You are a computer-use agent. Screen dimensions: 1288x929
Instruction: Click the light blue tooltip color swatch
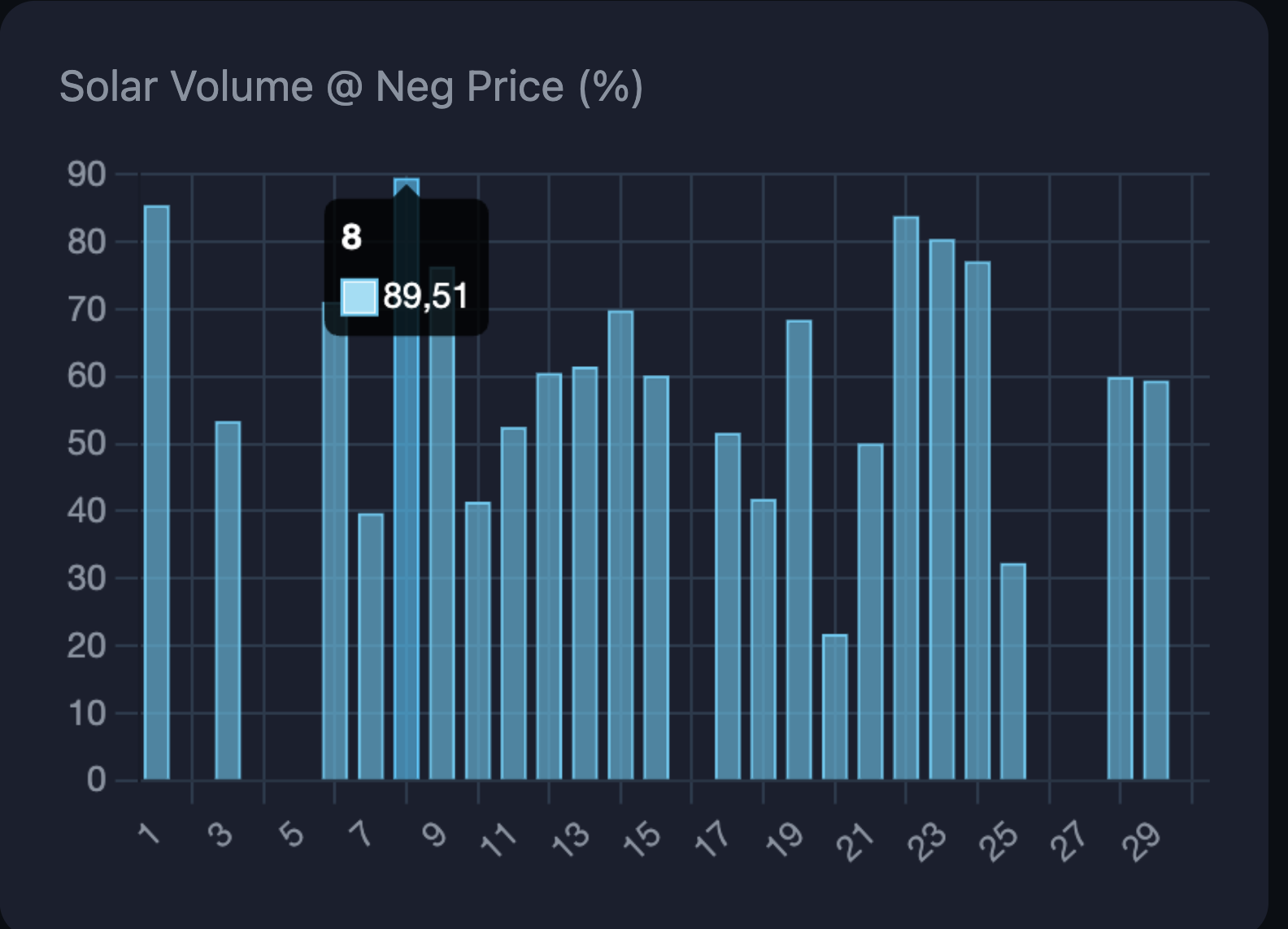click(x=359, y=297)
